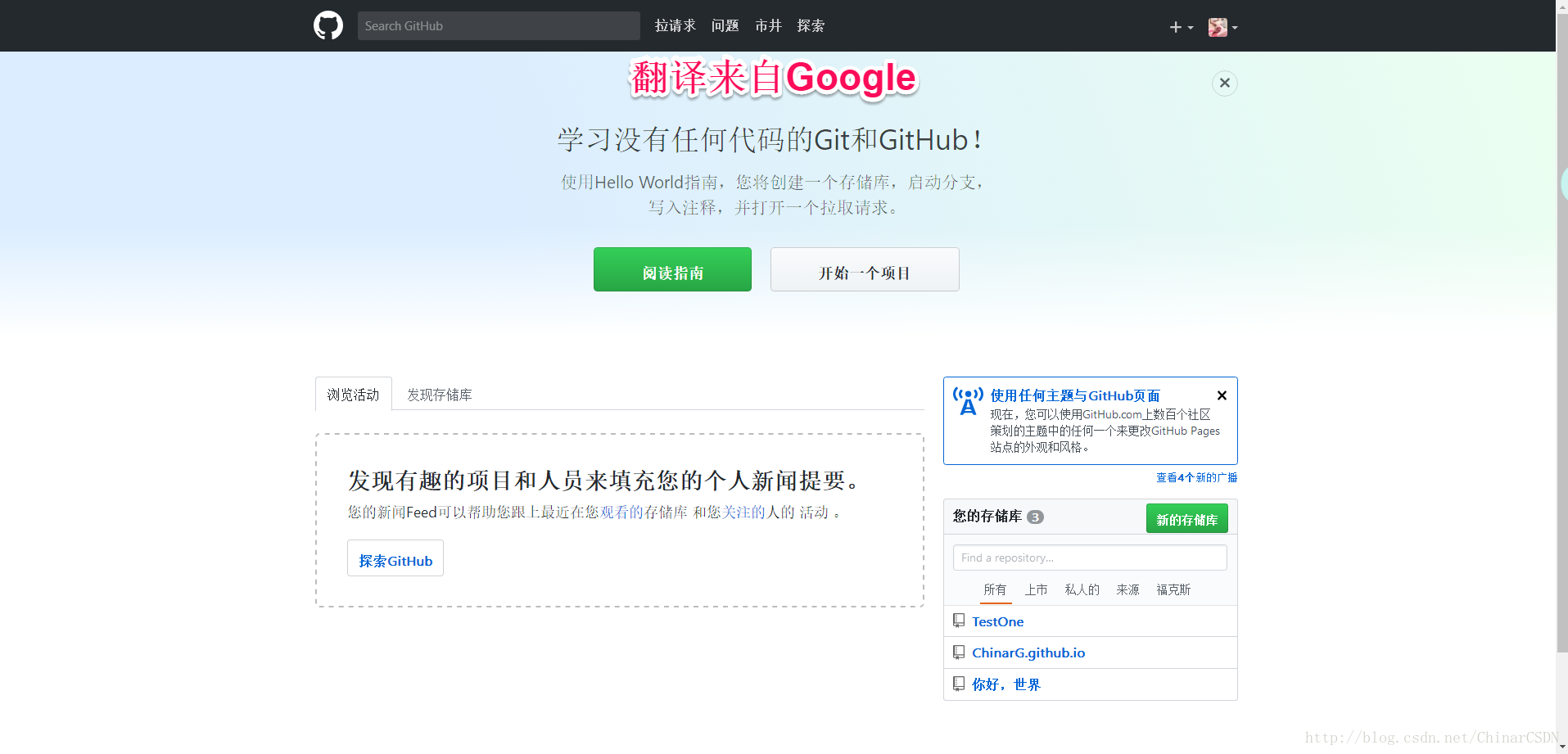
Task: Open the 拉请求 nav item
Action: click(676, 26)
